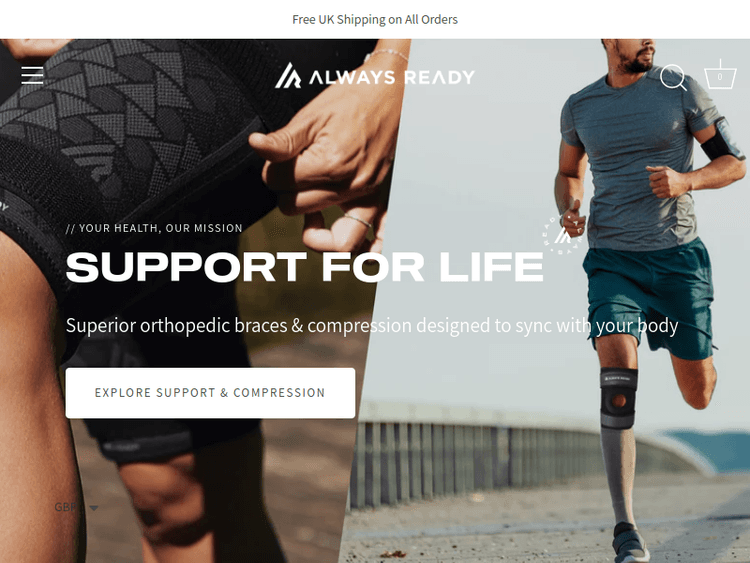The width and height of the screenshot is (750, 563).
Task: Click the runner's knee brace in photo
Action: point(618,397)
